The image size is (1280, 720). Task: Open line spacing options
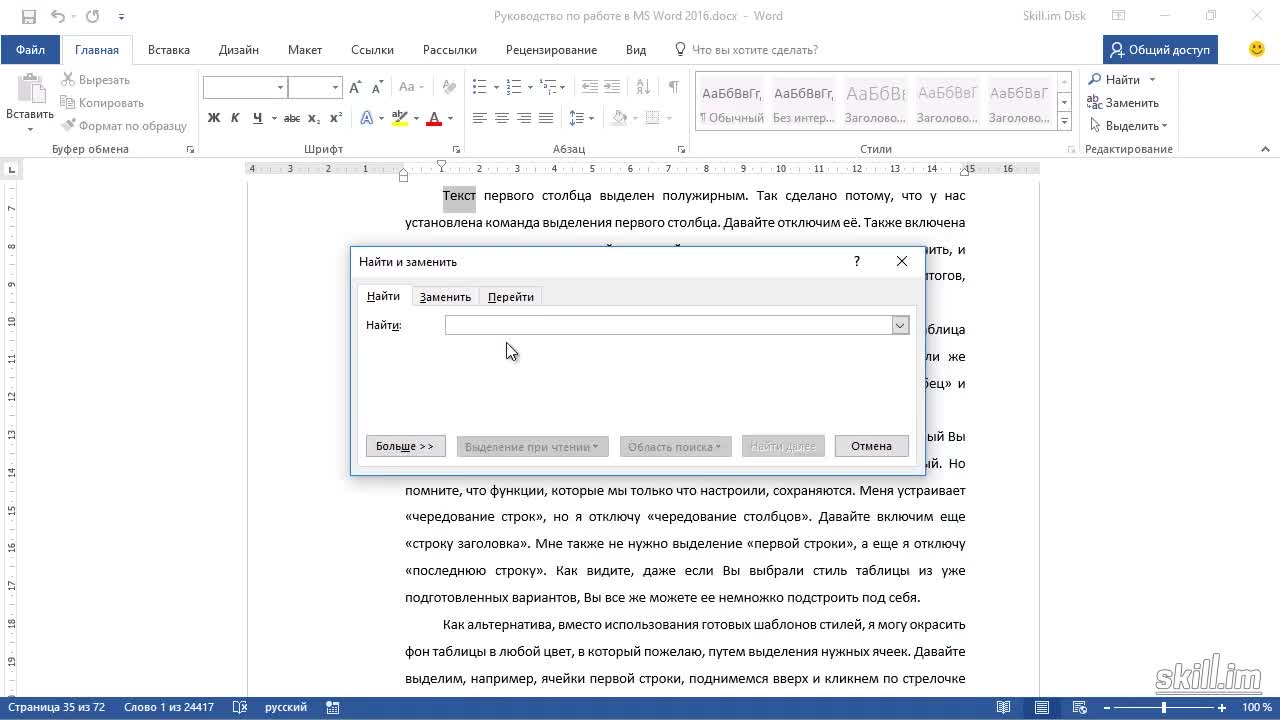[x=580, y=118]
